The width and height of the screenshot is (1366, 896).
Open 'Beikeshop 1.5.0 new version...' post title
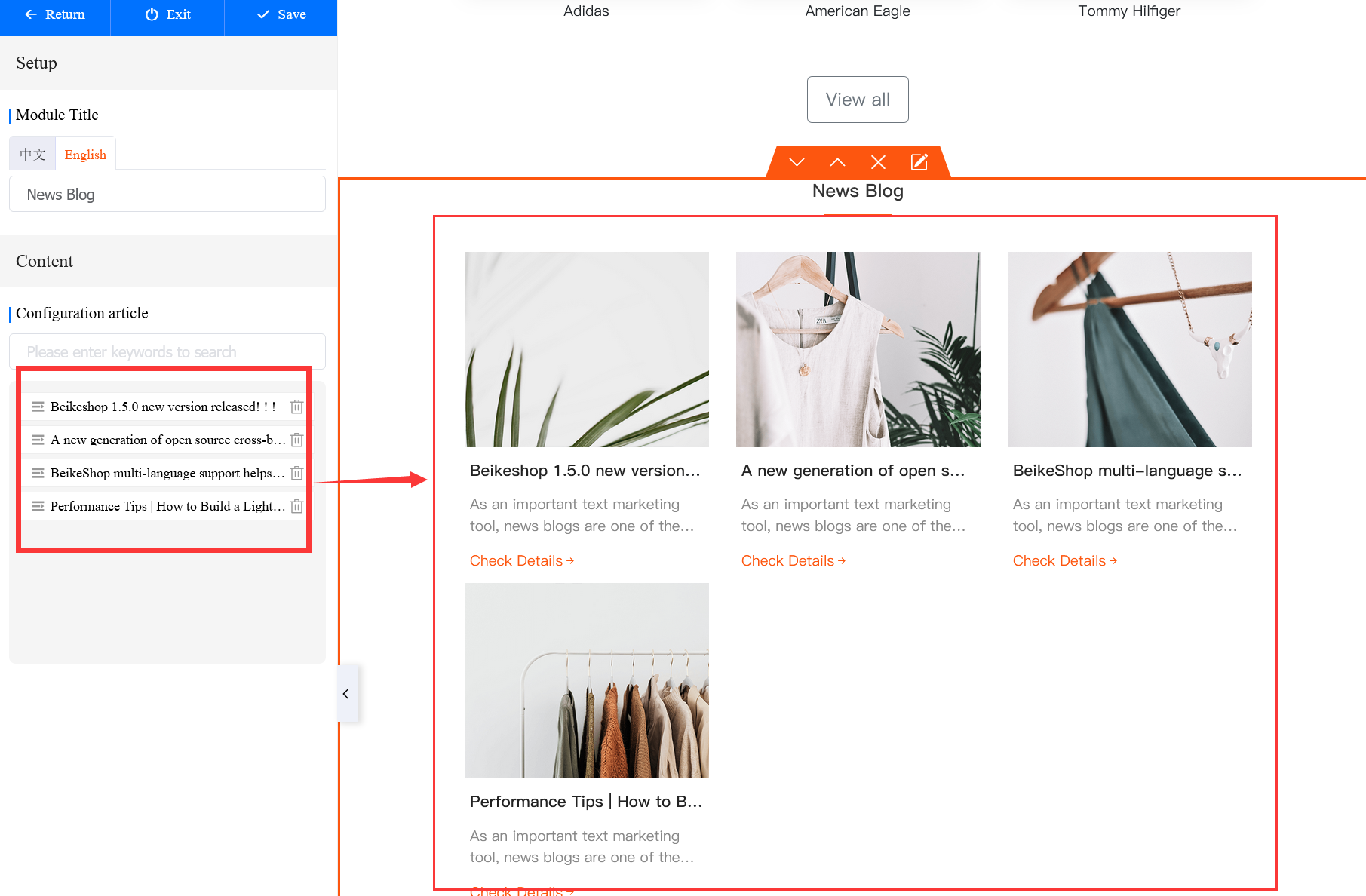click(x=585, y=471)
